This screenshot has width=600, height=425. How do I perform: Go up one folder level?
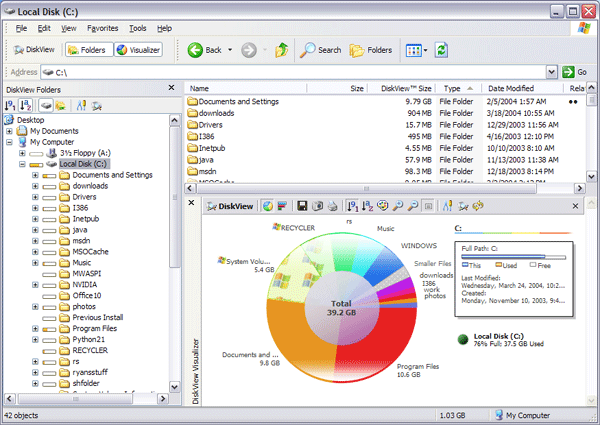(x=282, y=50)
